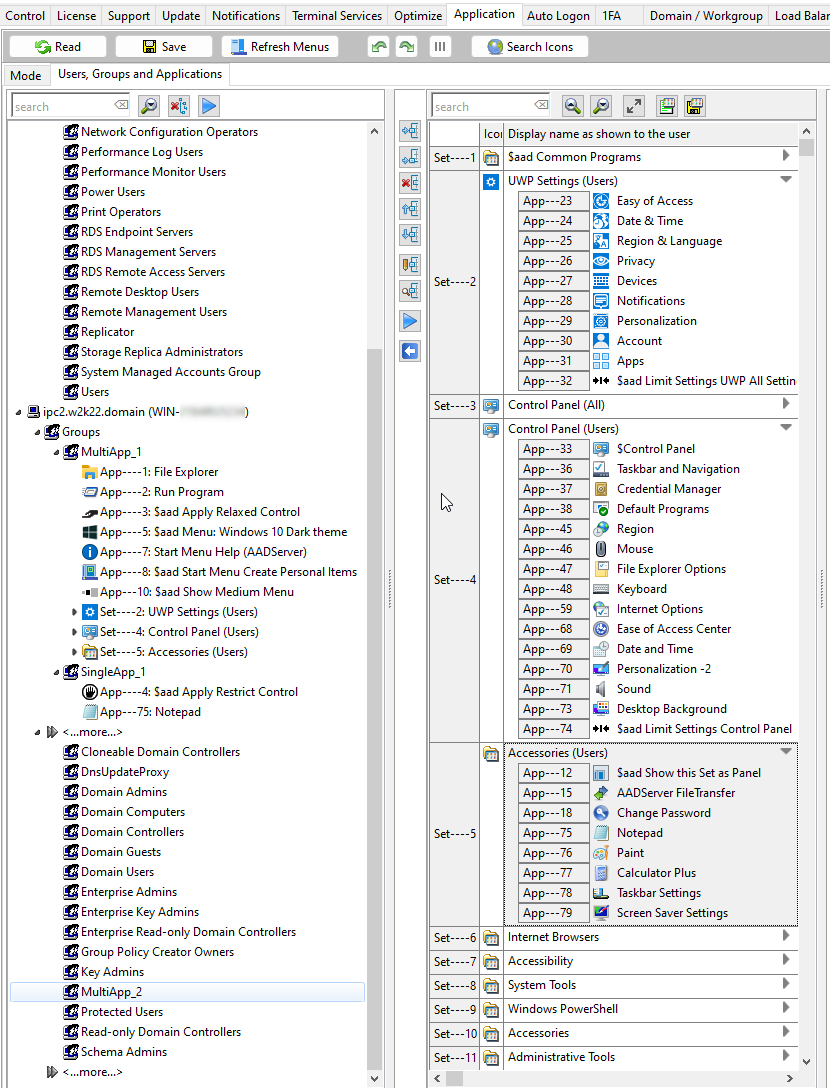
Task: Click the Privacy eye icon in UWP Settings
Action: pyautogui.click(x=601, y=261)
